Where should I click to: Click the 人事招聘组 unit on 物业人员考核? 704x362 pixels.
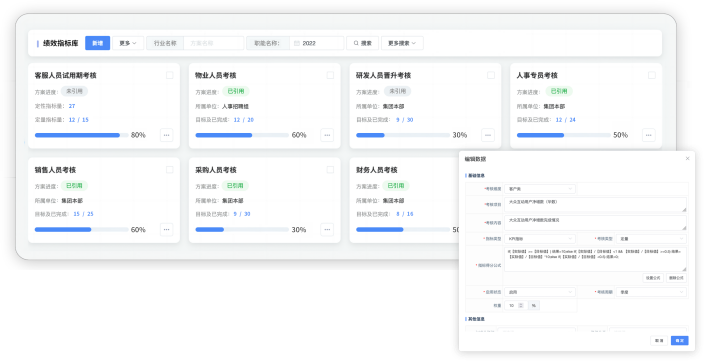[235, 106]
